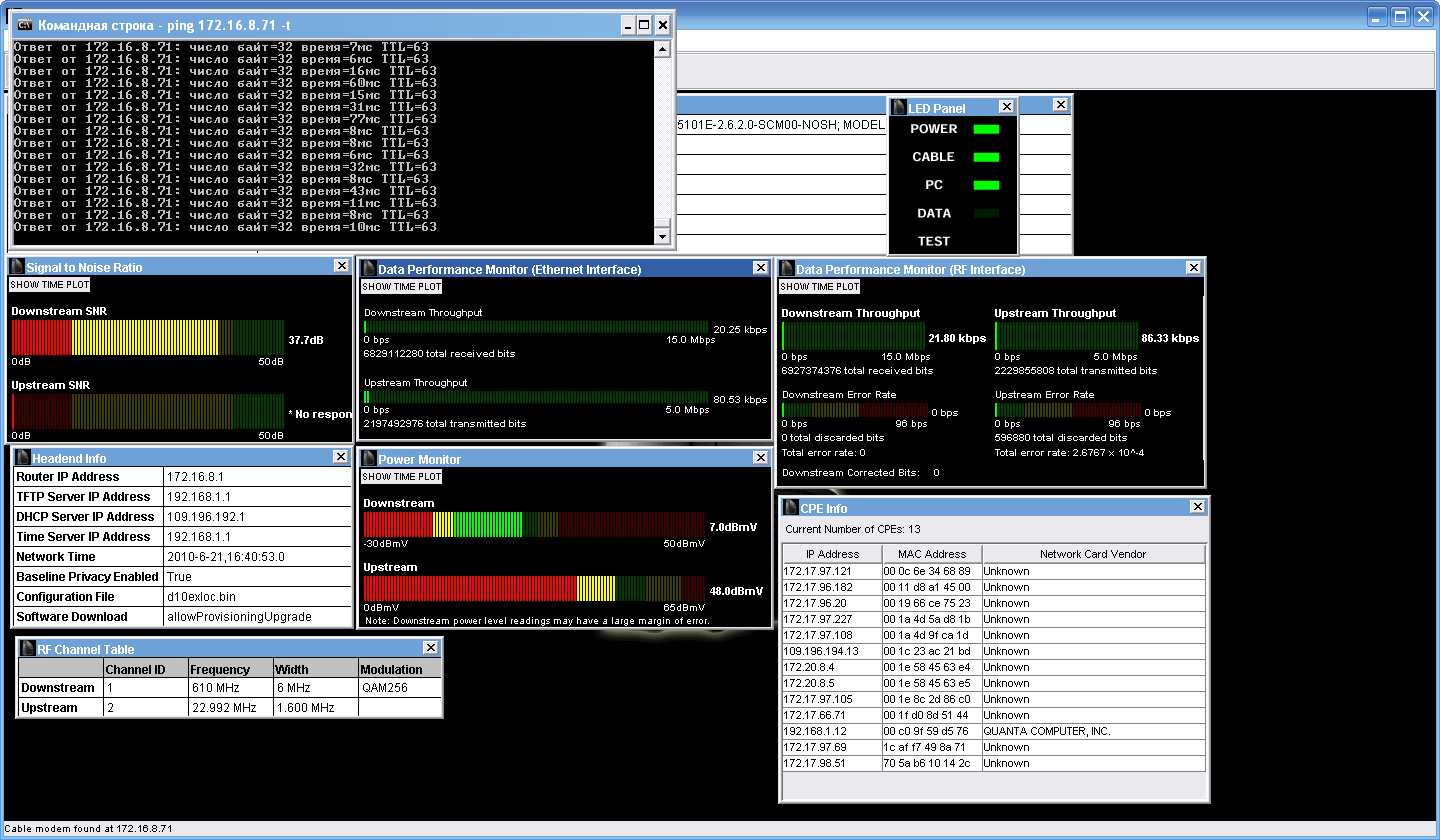Click the command prompt scrollbar up arrow
The width and height of the screenshot is (1440, 840).
[x=662, y=48]
